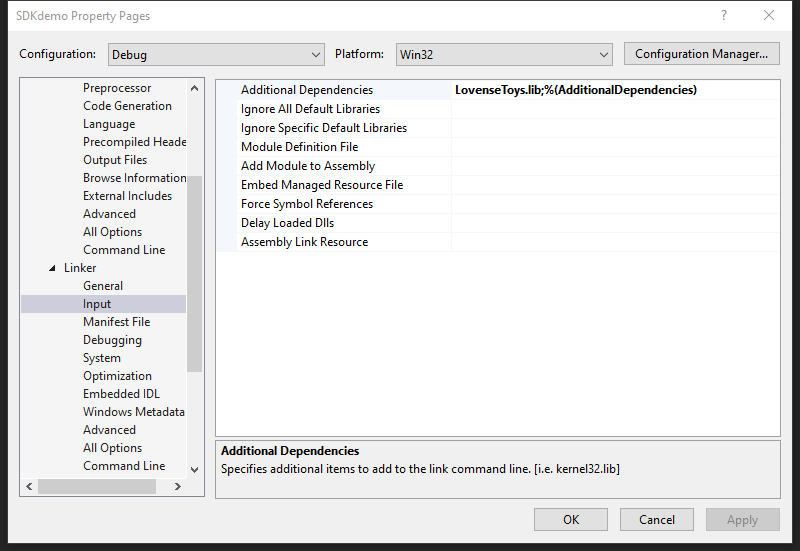Open the Embedded IDL page
800x551 pixels.
pyautogui.click(x=121, y=394)
